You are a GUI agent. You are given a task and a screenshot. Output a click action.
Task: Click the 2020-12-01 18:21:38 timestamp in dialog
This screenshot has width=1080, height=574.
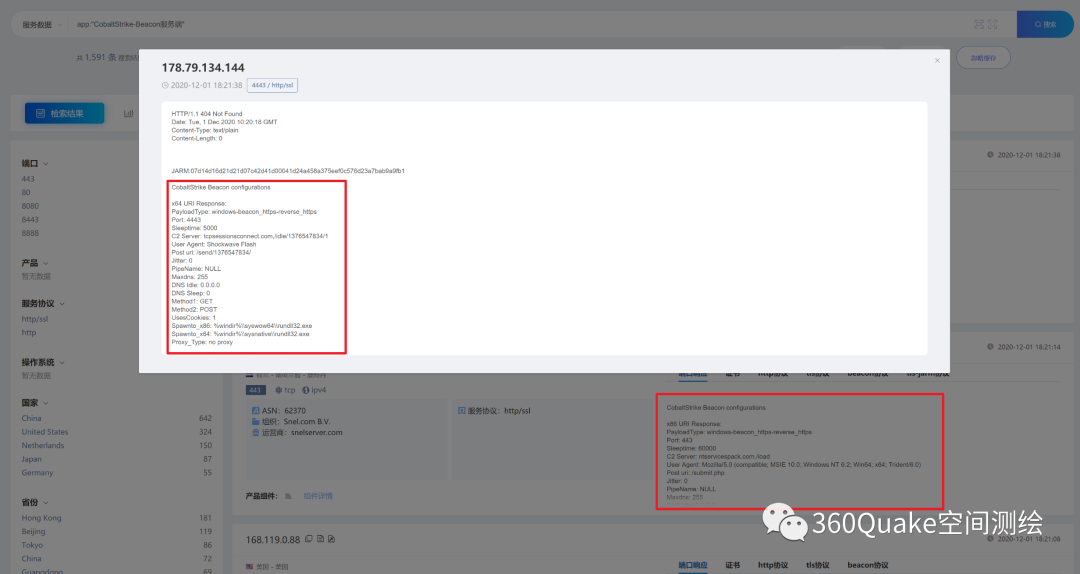pyautogui.click(x=206, y=85)
